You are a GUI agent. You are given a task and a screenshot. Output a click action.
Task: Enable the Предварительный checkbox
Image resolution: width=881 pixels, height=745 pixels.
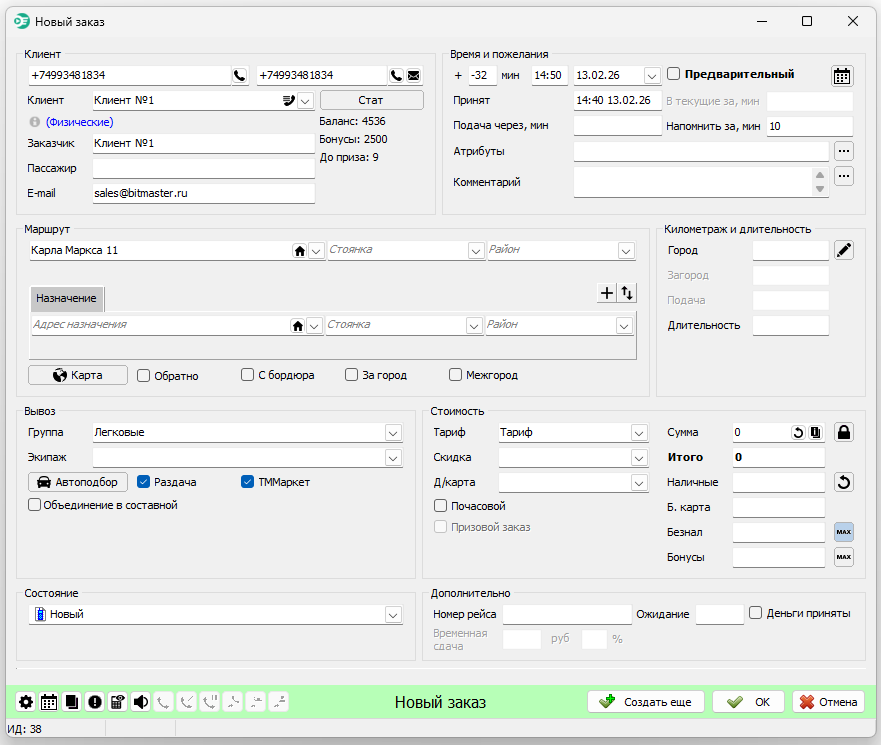(674, 74)
